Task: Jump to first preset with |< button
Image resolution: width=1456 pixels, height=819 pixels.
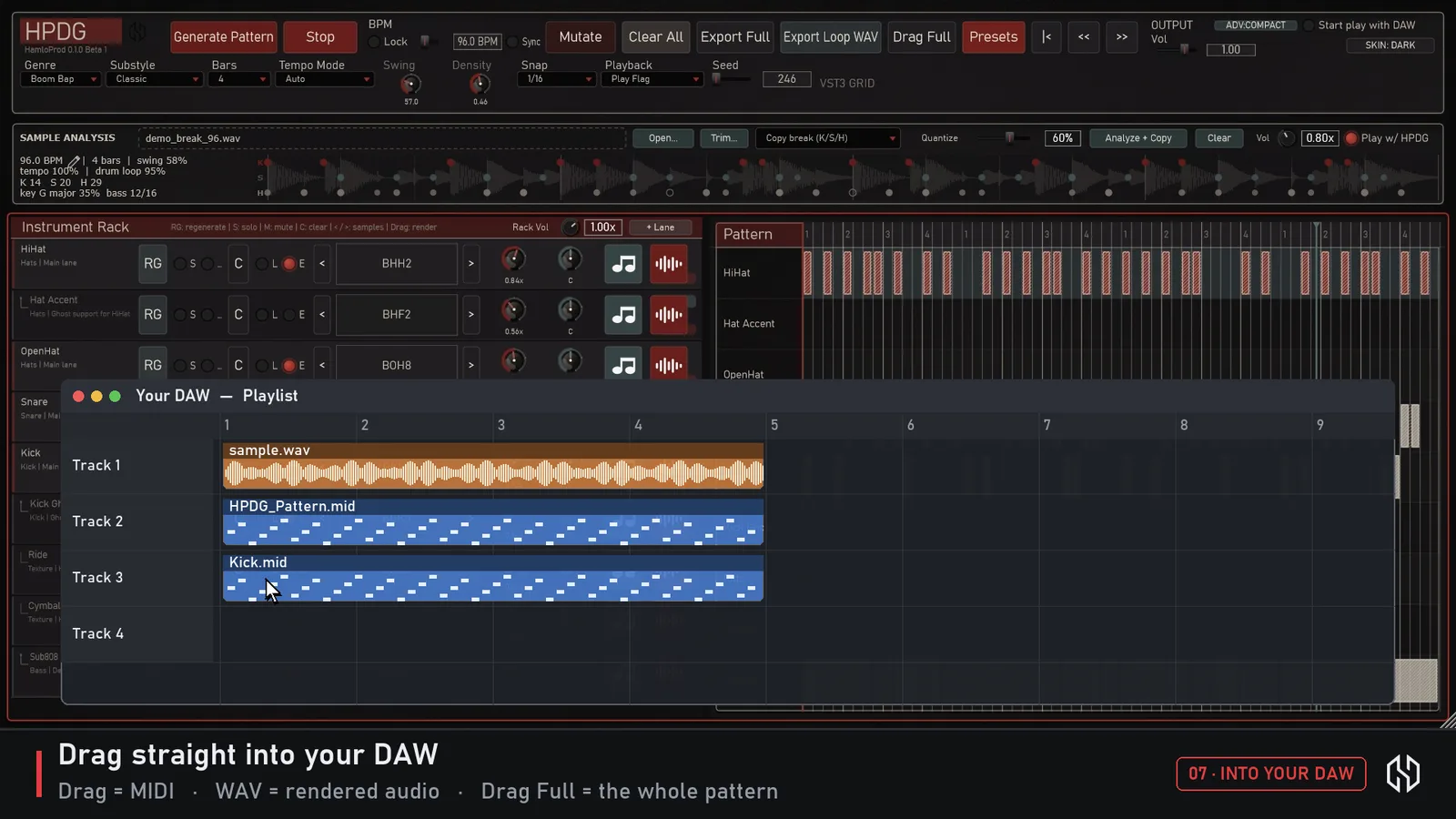Action: [1046, 37]
